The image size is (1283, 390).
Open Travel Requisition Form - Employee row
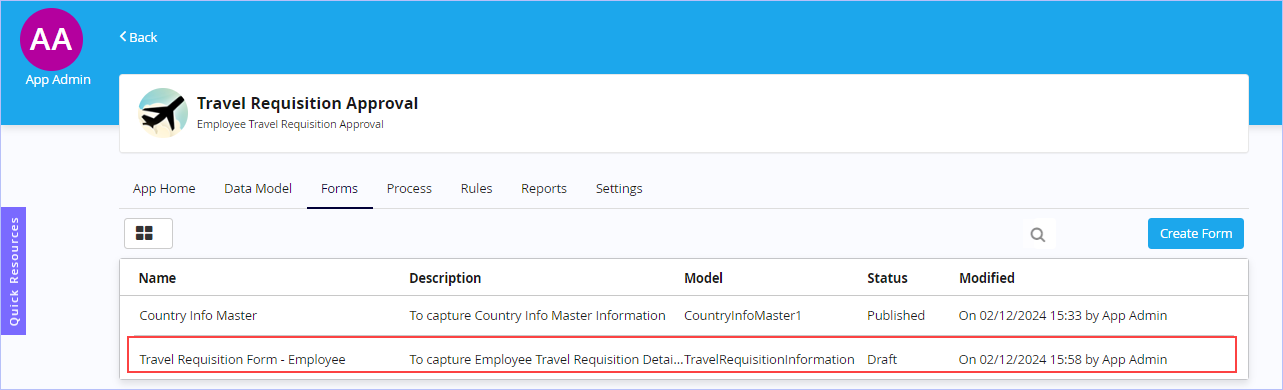click(x=684, y=358)
